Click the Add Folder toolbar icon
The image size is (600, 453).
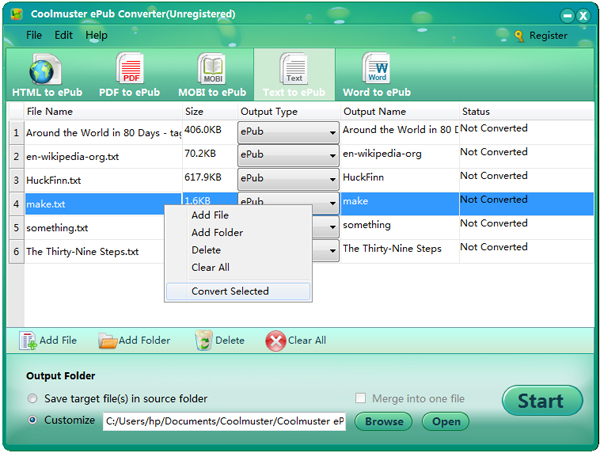coord(108,341)
